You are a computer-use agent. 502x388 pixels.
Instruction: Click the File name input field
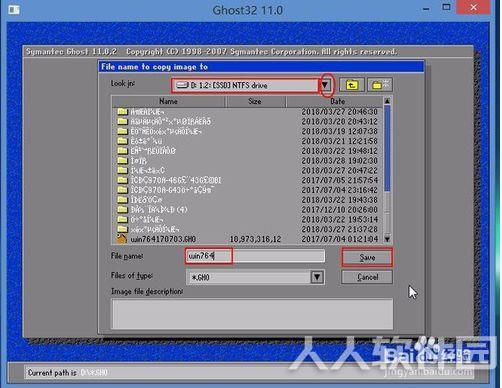pos(255,256)
